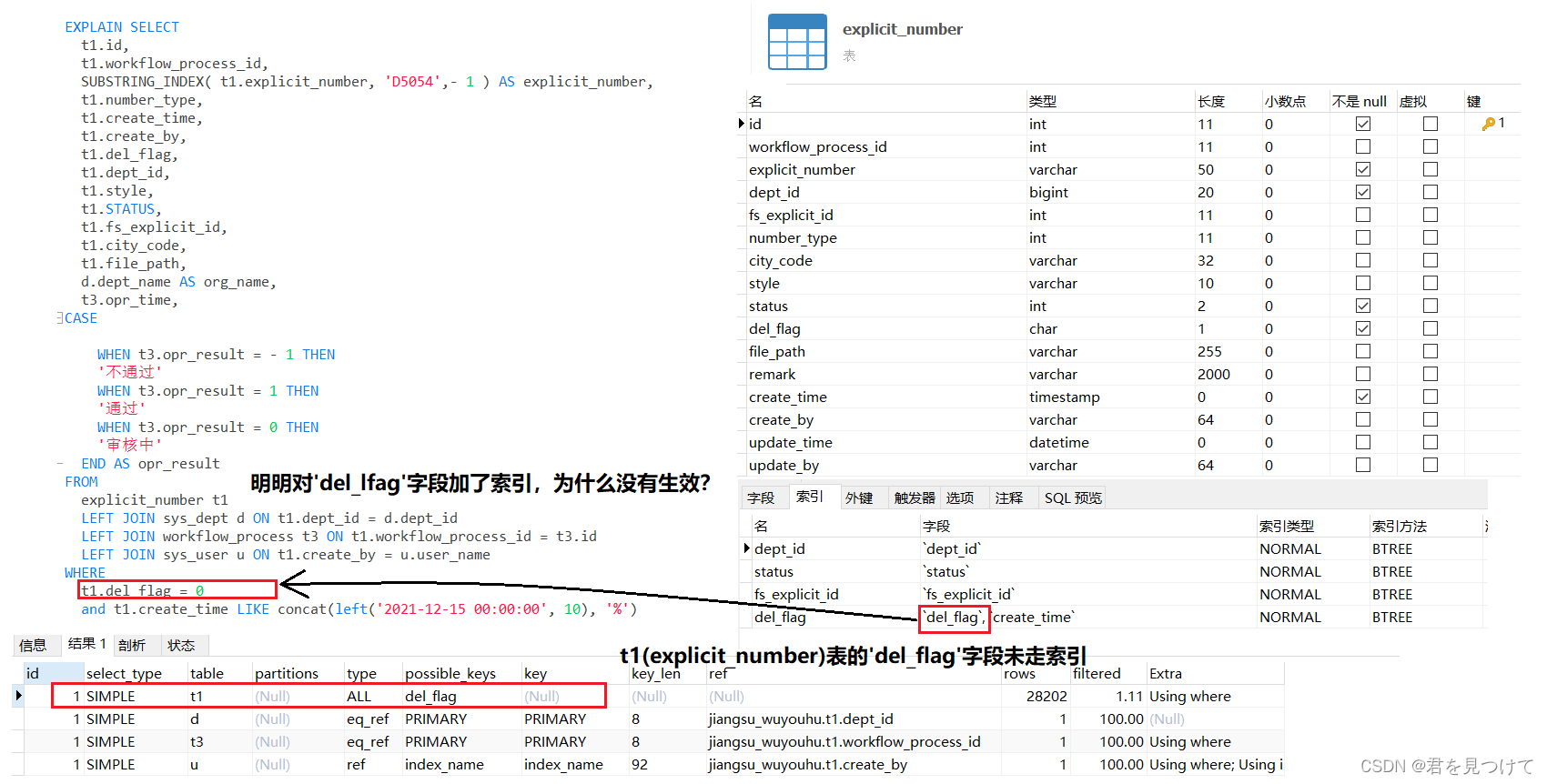Screen dimensions: 1547x784
Task: Click the 'D5054' string literal
Action: (x=413, y=82)
